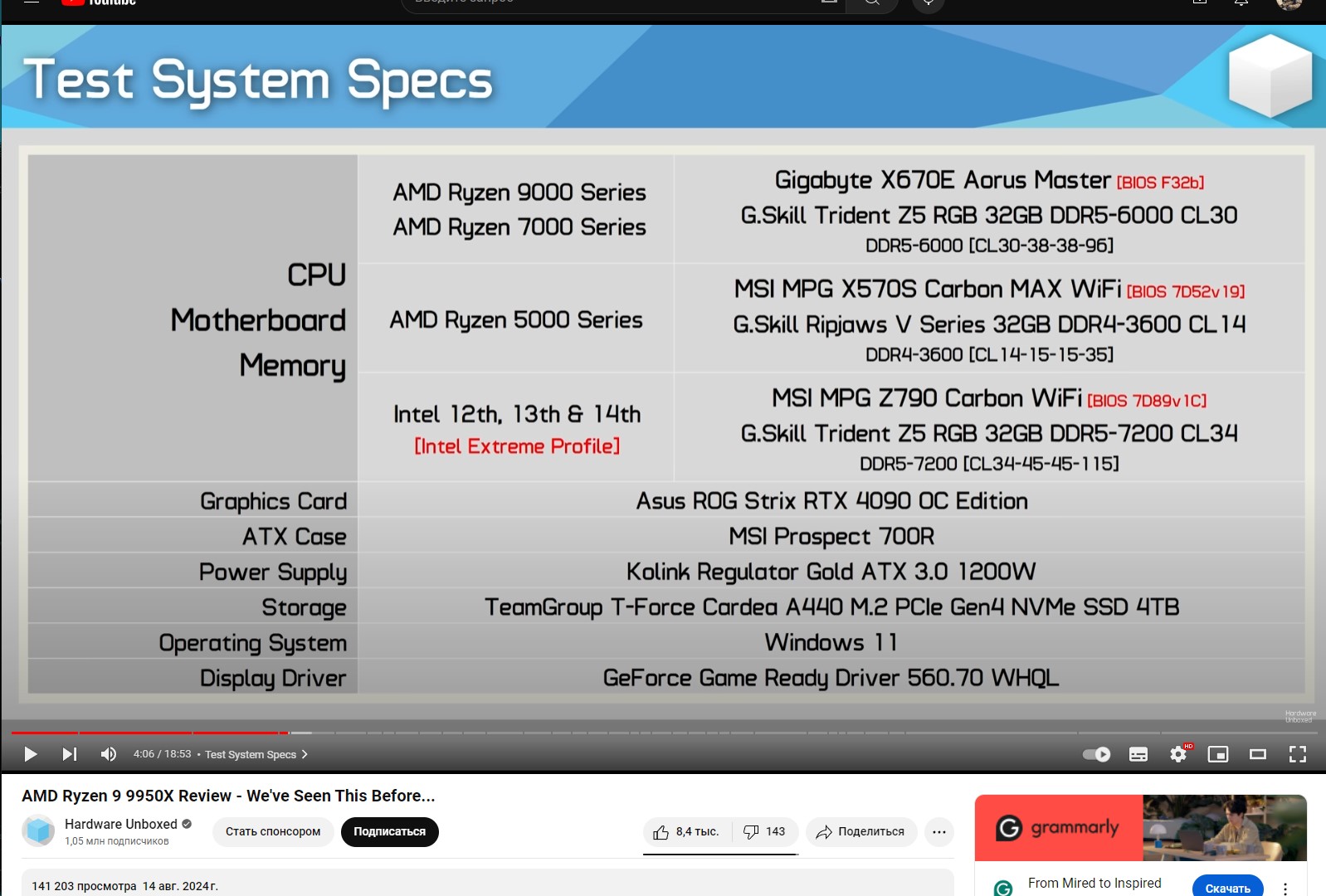The image size is (1326, 896).
Task: Click the video title AMD Ryzen 9 9950X Review
Action: (228, 796)
